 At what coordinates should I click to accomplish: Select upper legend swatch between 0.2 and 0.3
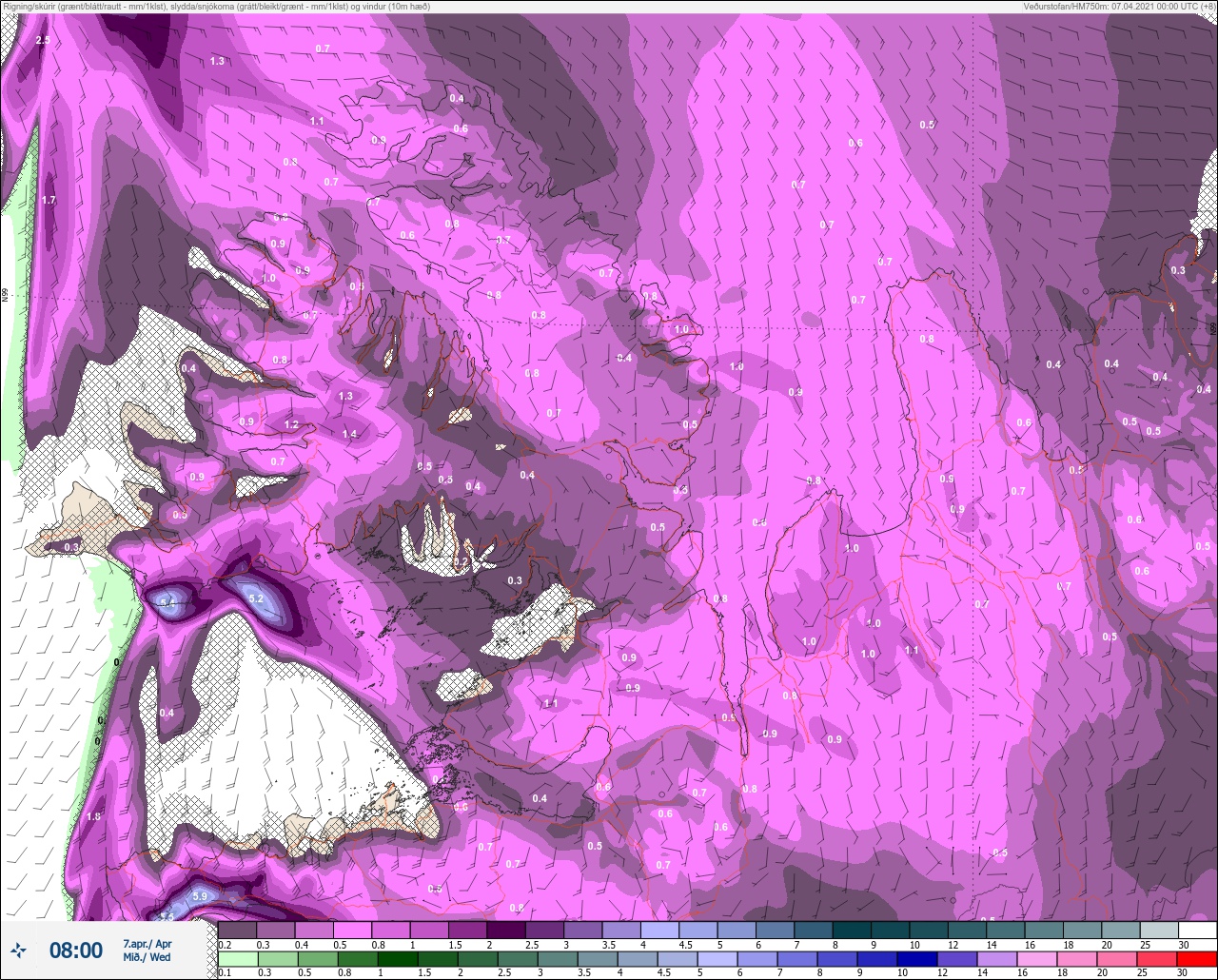coord(237,930)
